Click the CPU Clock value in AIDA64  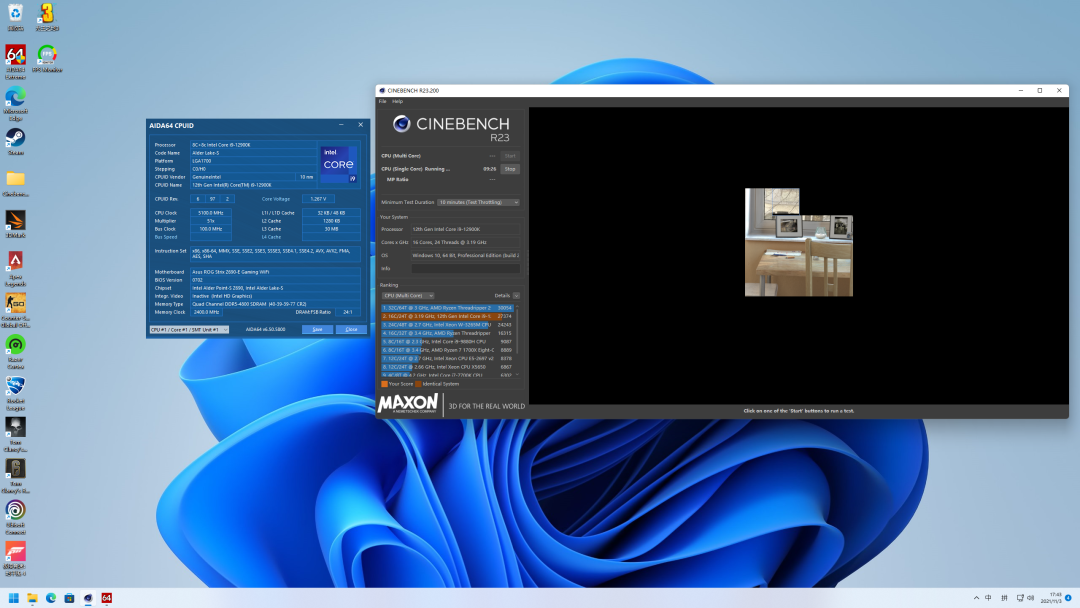coord(211,213)
